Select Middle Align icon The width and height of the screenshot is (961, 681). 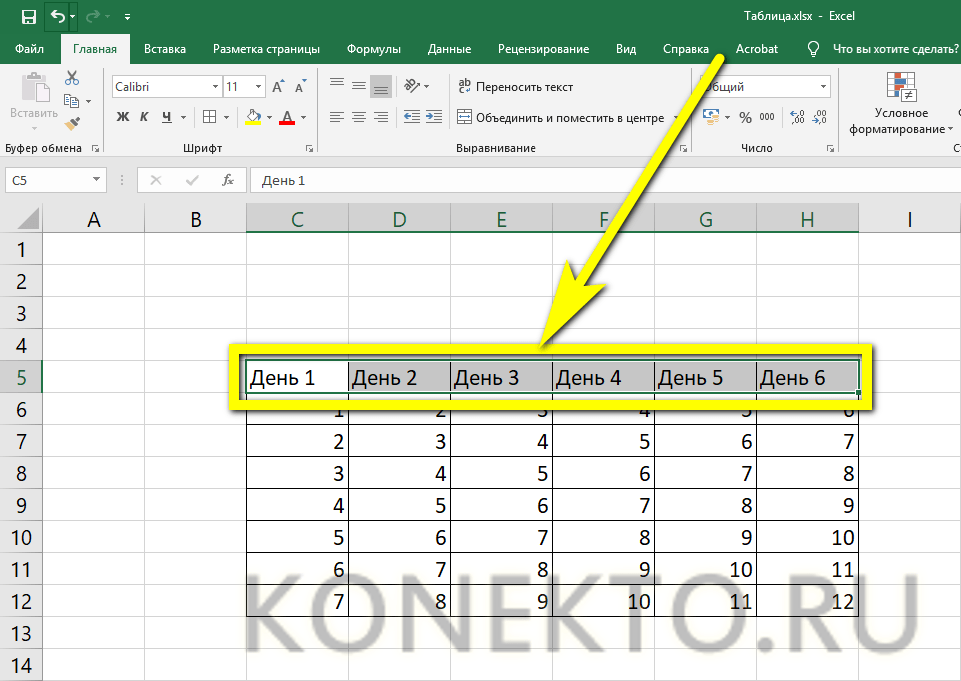pos(359,86)
